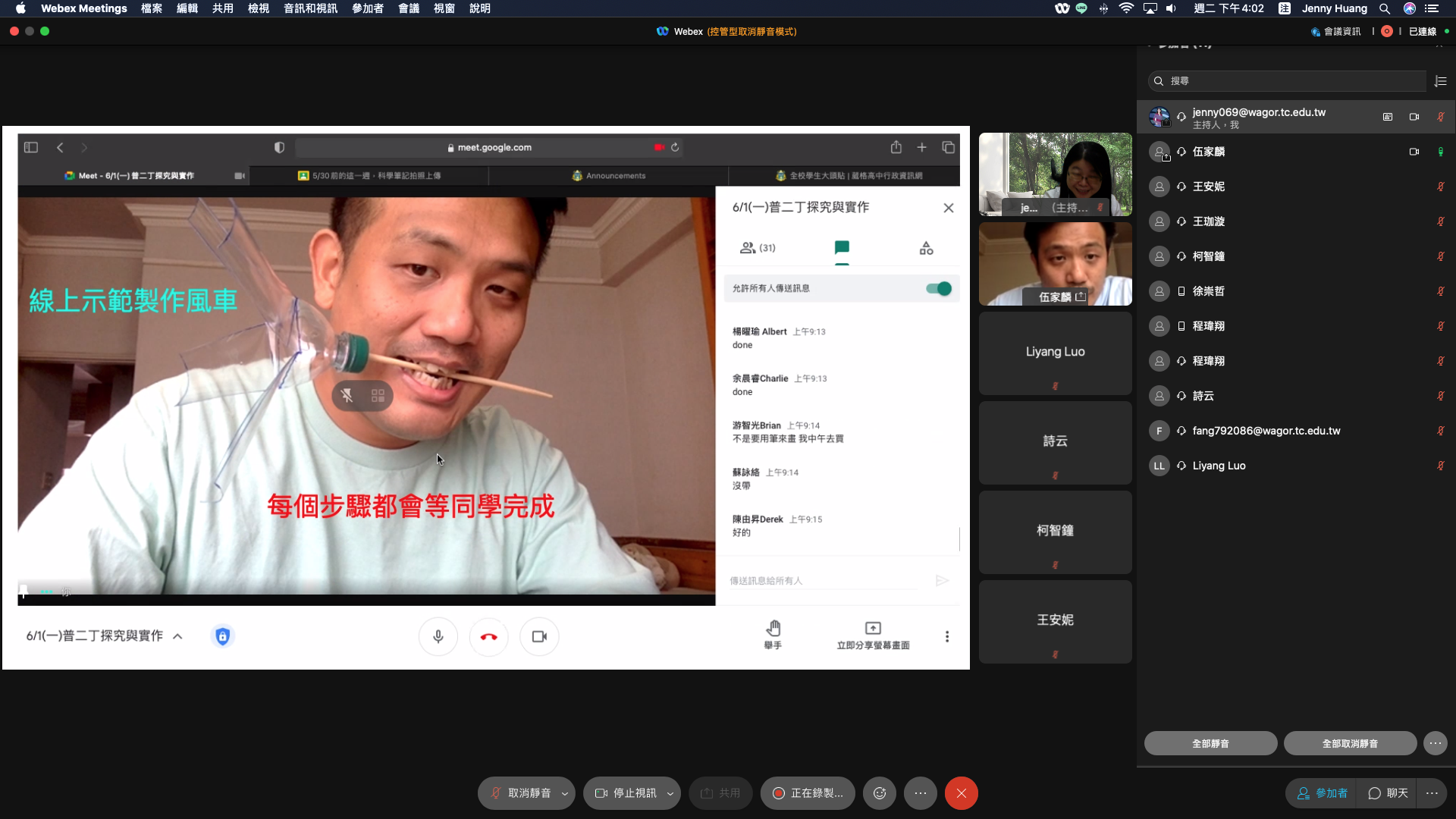Click the participant 搜尋 search field
Viewport: 1456px width, 819px height.
pyautogui.click(x=1289, y=81)
